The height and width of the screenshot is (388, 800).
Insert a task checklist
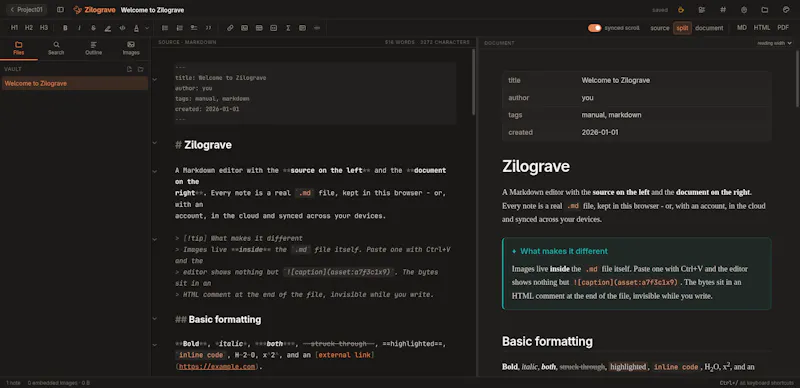pyautogui.click(x=194, y=28)
